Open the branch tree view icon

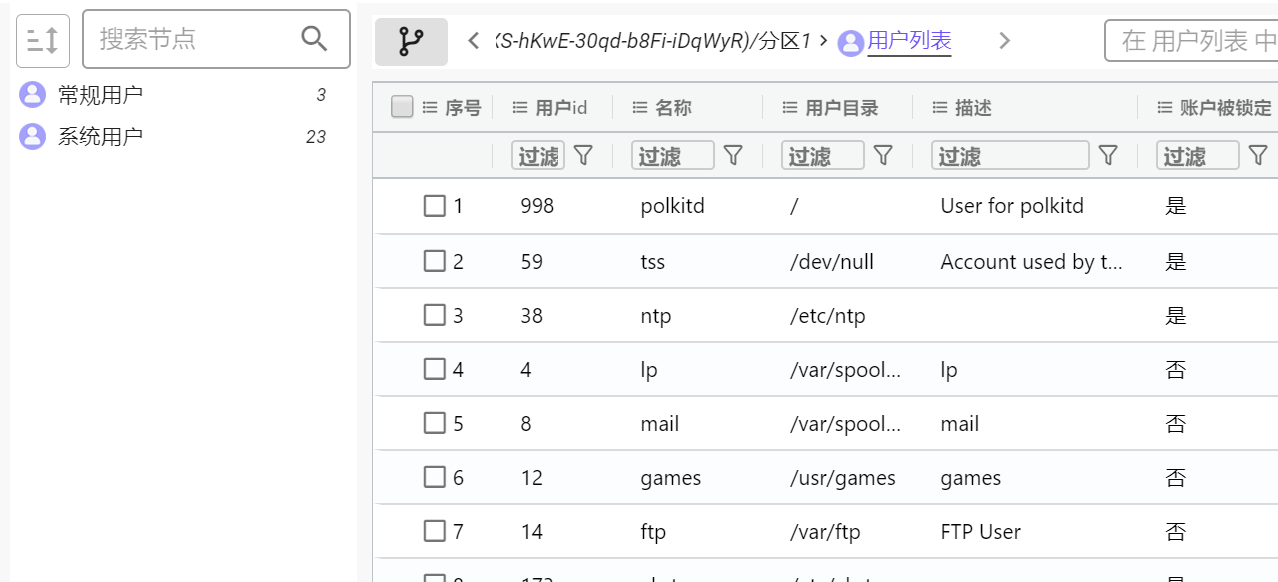[x=411, y=41]
